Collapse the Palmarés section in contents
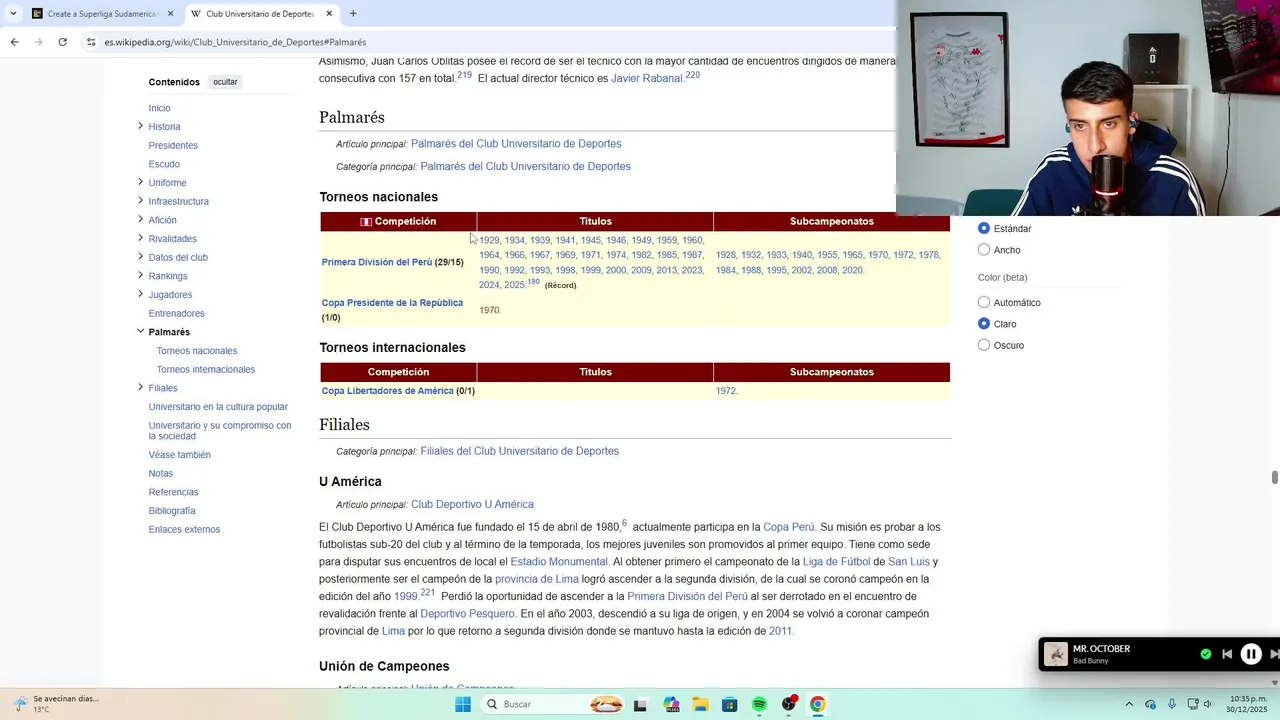 tap(140, 331)
